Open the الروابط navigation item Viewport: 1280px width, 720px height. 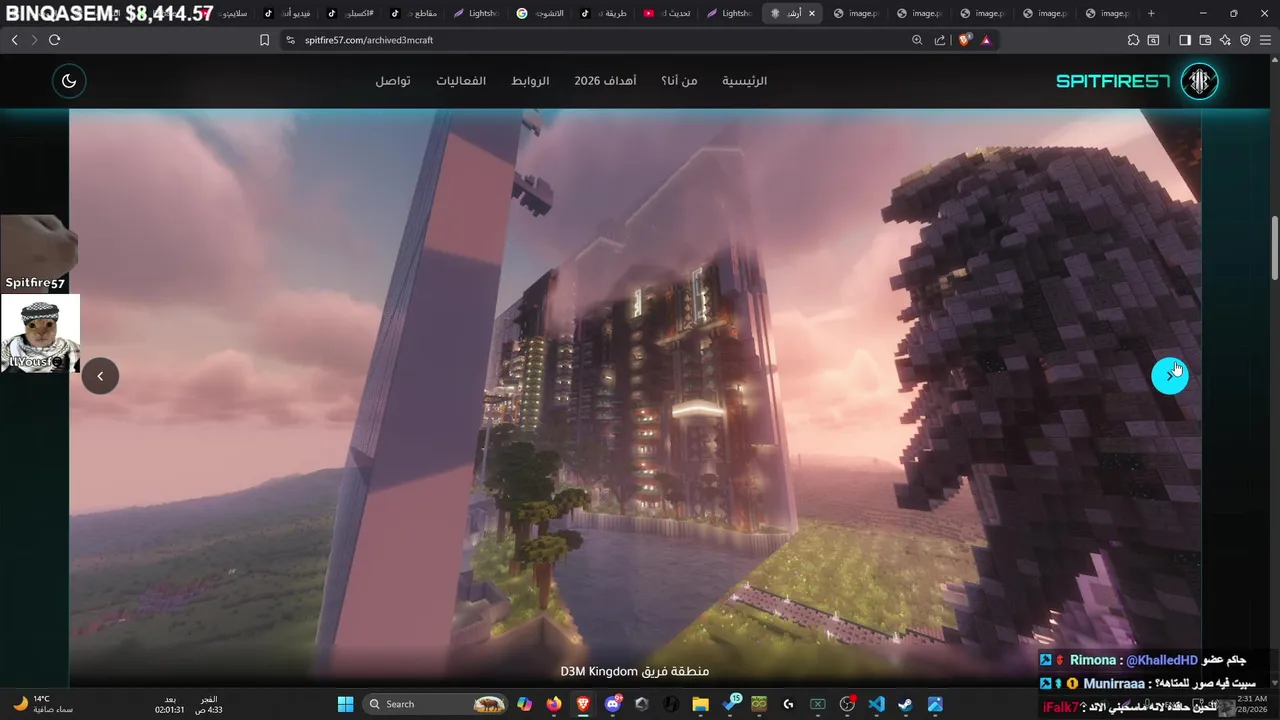pos(530,81)
